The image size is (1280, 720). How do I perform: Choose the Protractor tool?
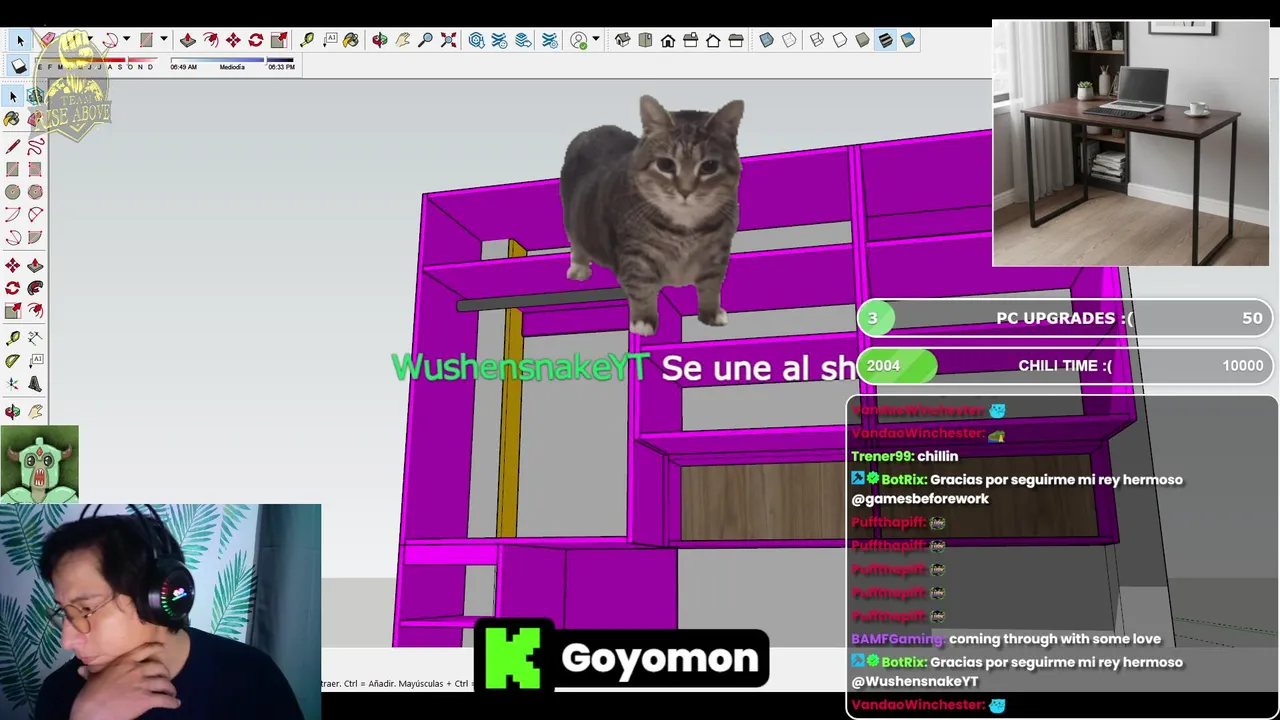tap(12, 360)
